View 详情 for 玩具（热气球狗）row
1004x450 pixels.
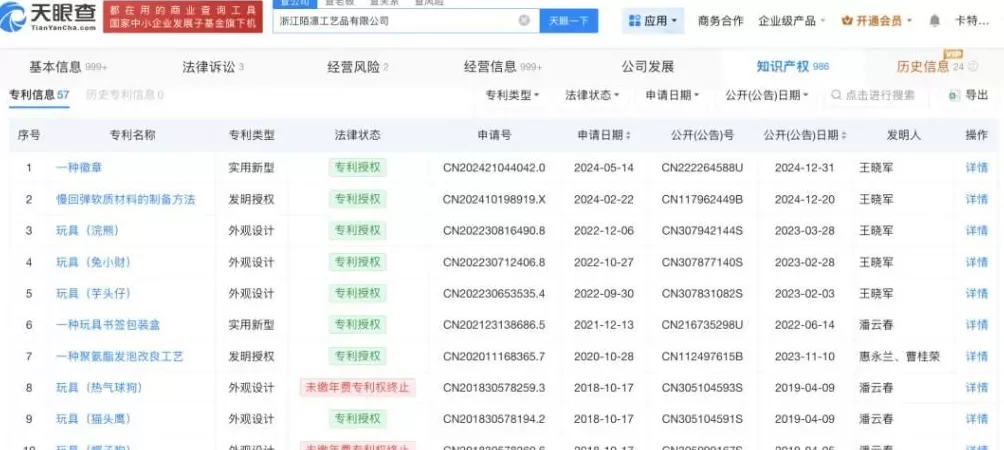(x=976, y=387)
